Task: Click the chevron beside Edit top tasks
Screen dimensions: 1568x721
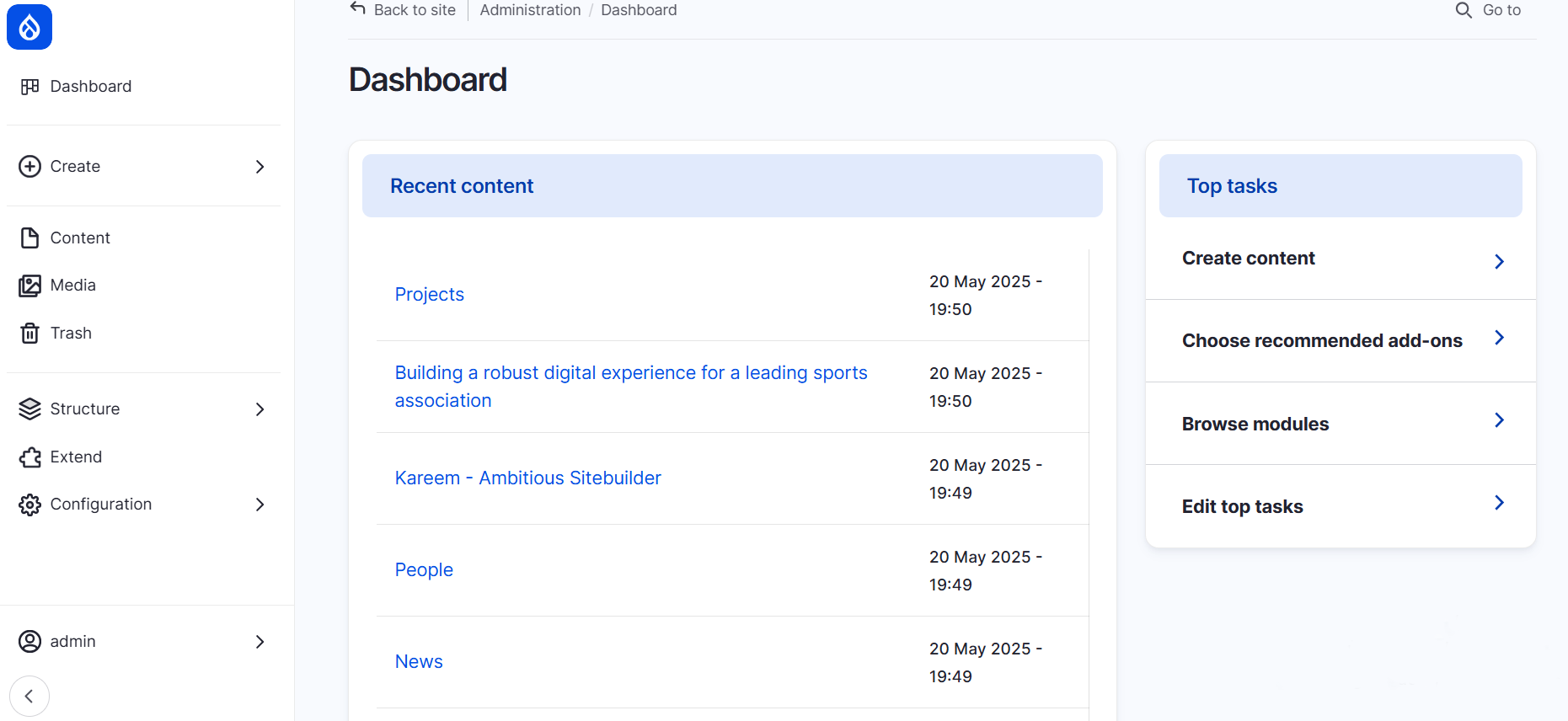Action: point(1500,503)
